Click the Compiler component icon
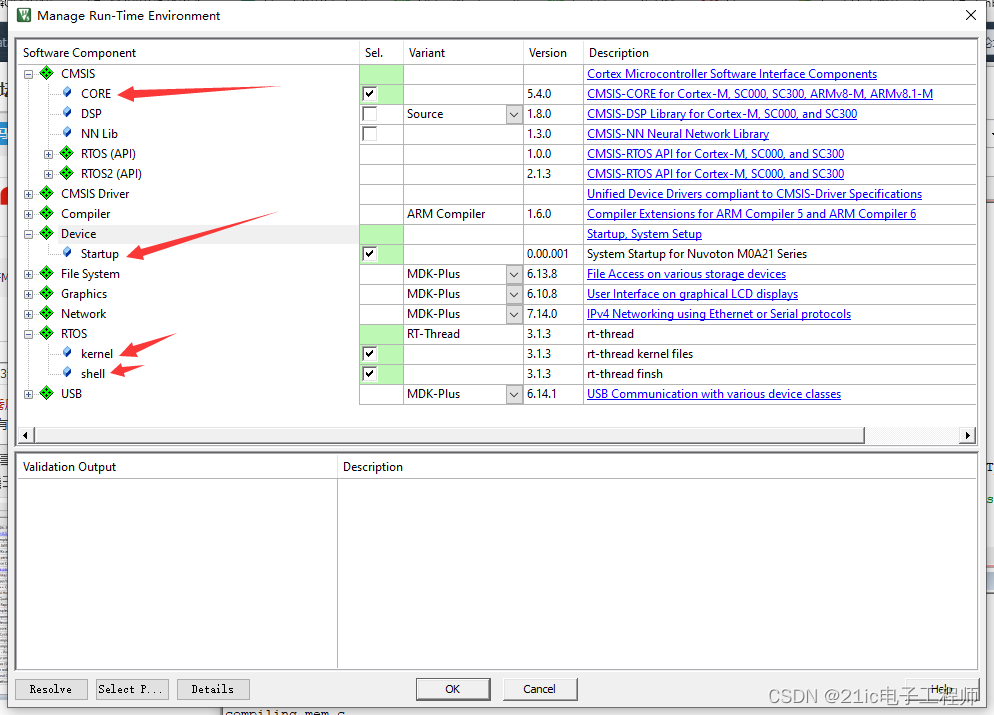Image resolution: width=994 pixels, height=715 pixels. point(46,213)
